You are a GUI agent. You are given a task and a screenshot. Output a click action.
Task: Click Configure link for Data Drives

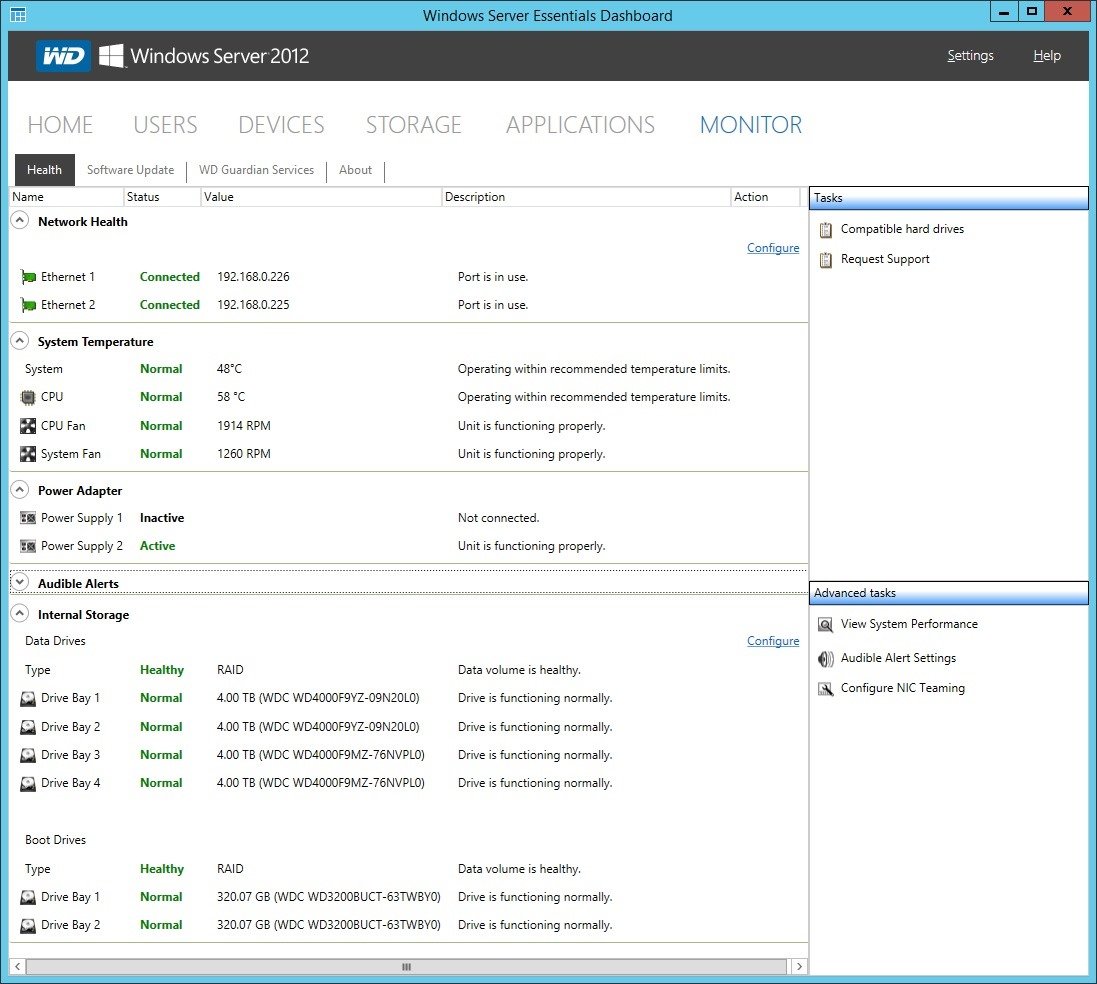[773, 641]
